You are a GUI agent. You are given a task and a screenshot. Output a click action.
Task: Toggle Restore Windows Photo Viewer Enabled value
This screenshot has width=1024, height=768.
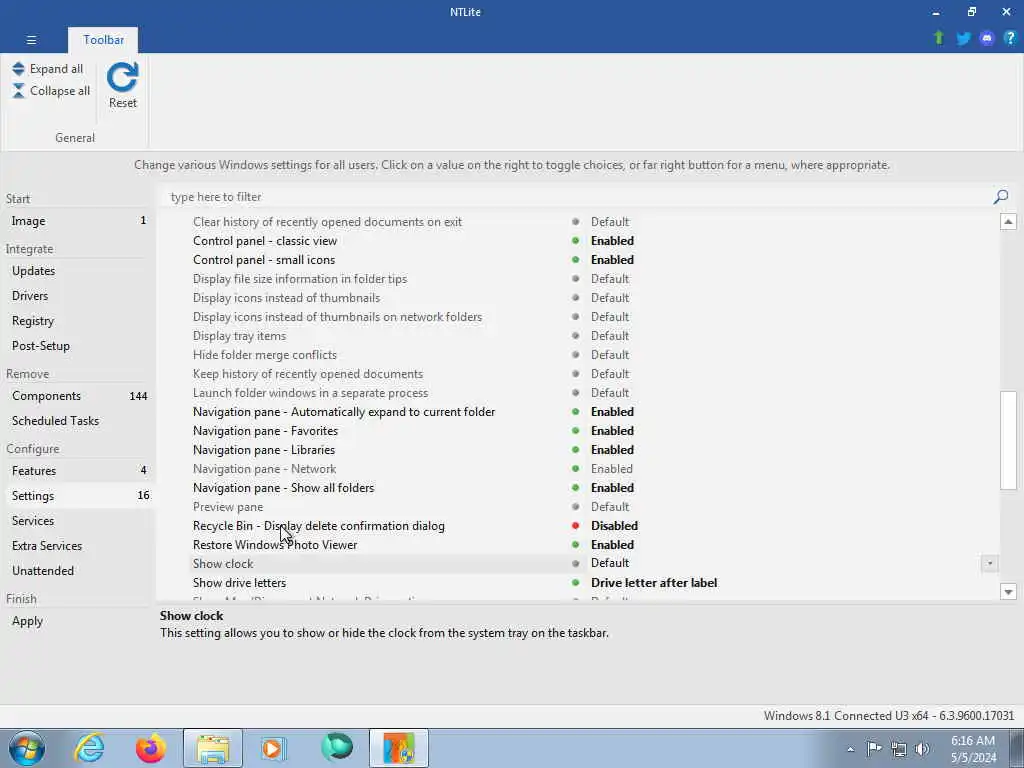click(x=612, y=545)
